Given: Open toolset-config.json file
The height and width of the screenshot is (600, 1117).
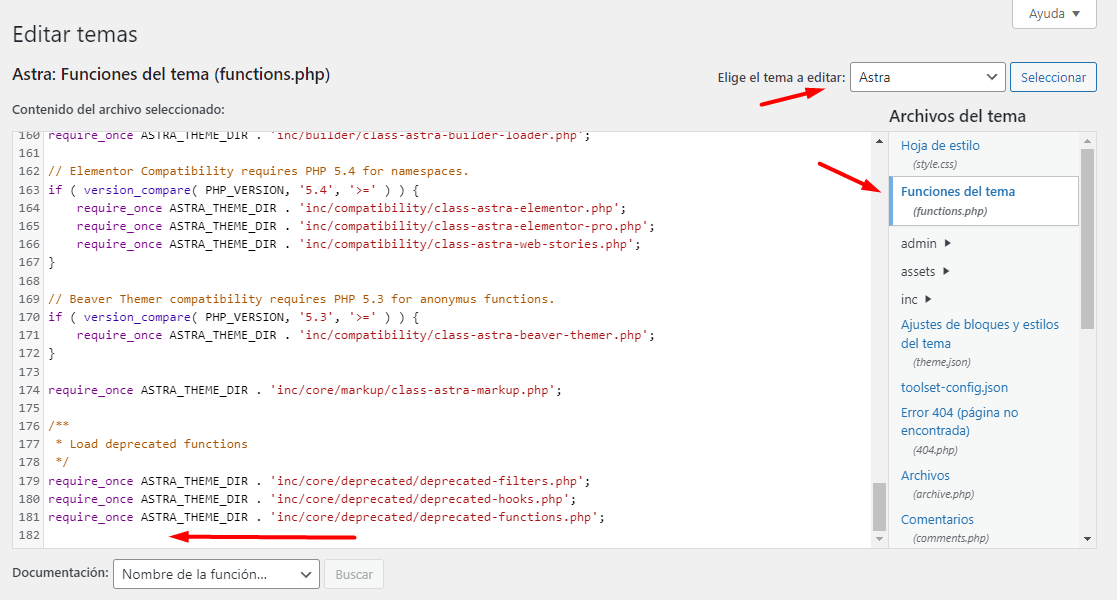Looking at the screenshot, I should 954,388.
